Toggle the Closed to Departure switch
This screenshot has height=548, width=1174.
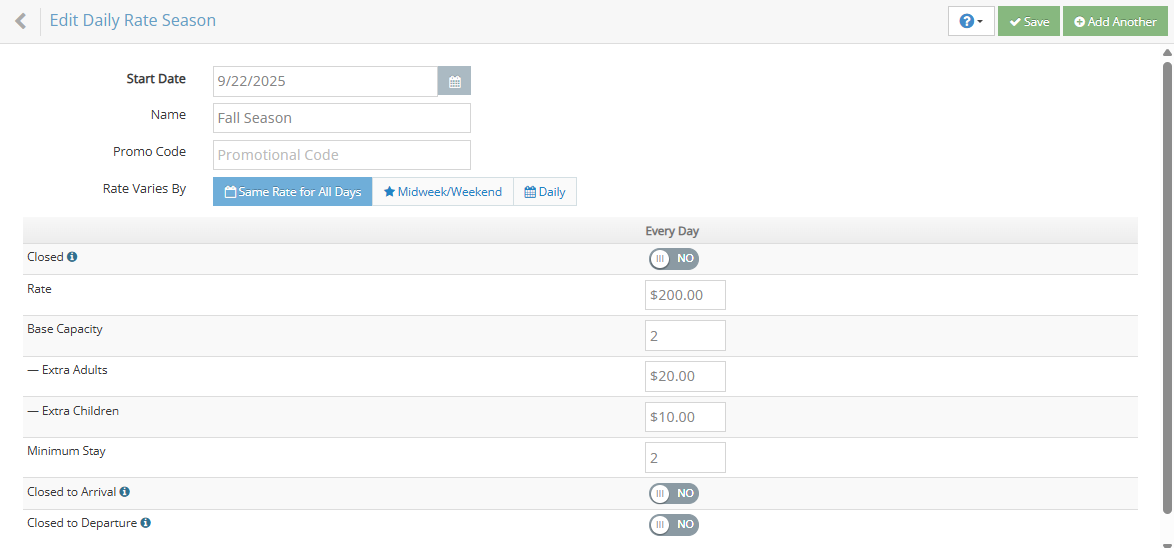click(673, 525)
